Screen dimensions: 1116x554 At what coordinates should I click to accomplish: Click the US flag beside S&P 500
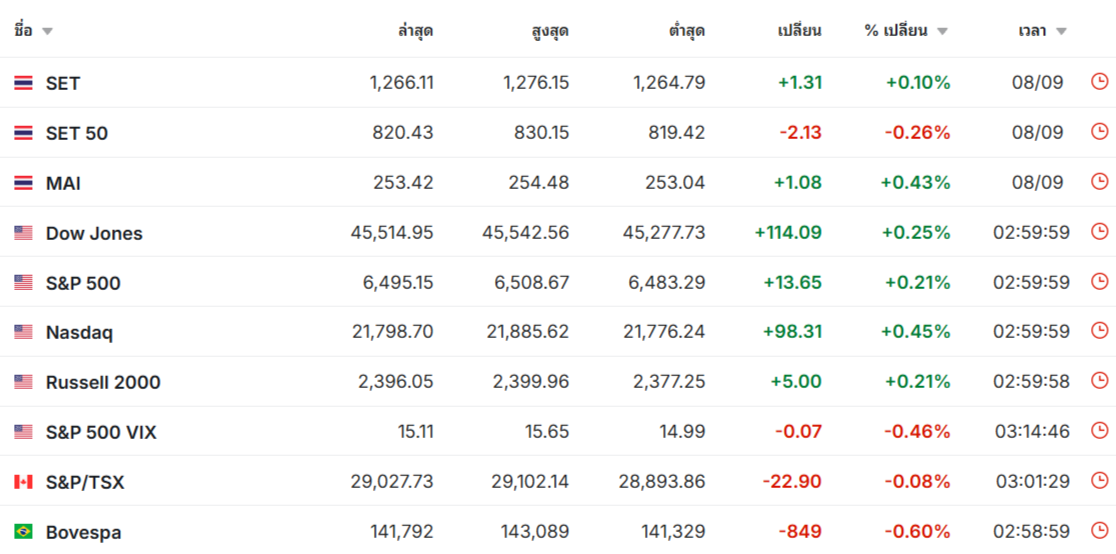coord(23,283)
